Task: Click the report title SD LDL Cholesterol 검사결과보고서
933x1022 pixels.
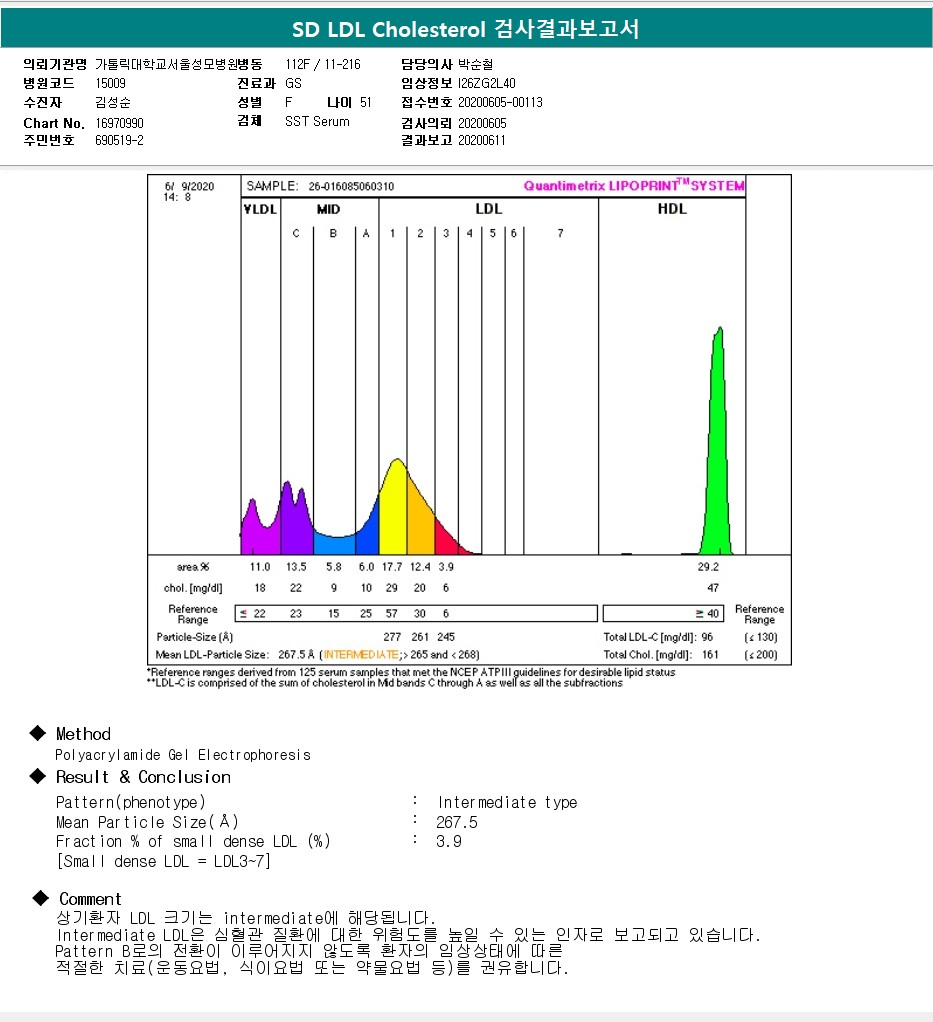Action: tap(466, 29)
